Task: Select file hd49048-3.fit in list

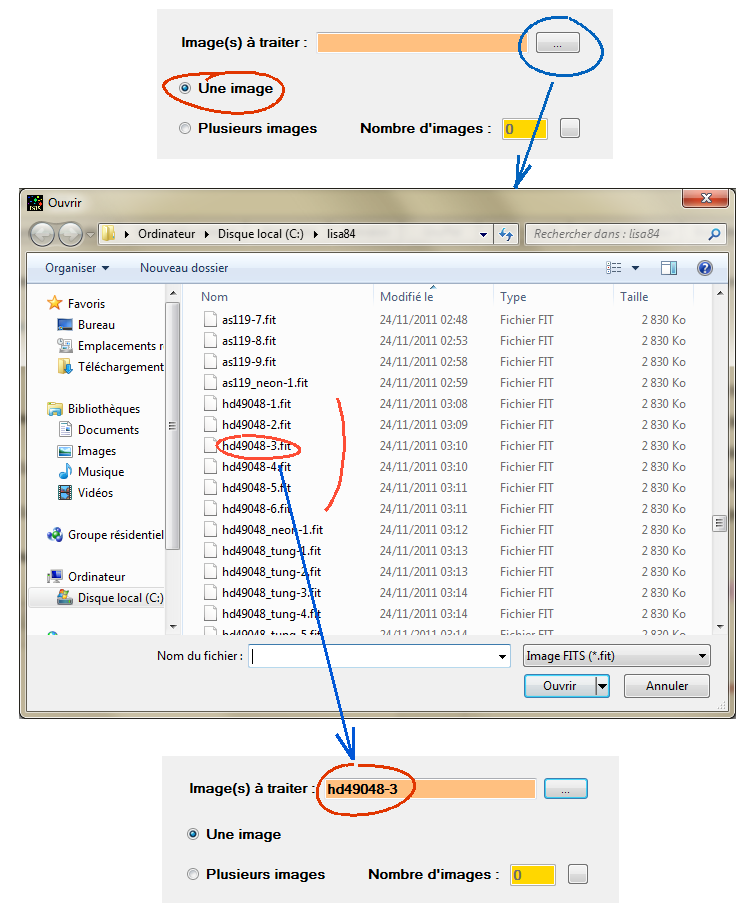Action: 256,446
